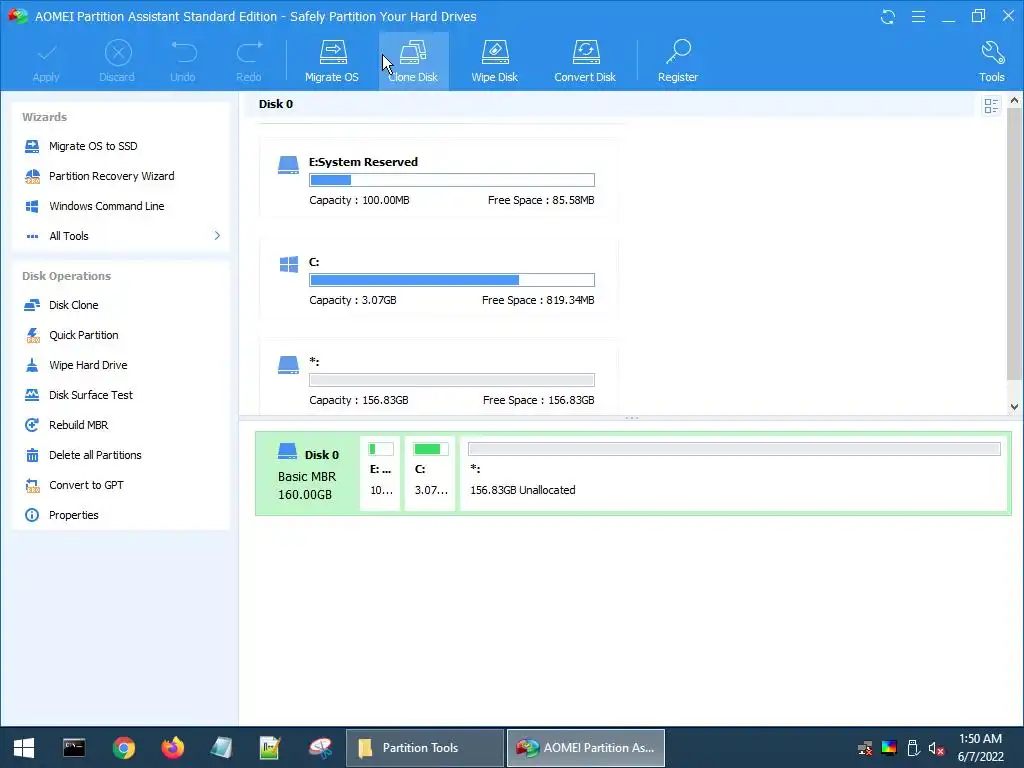The height and width of the screenshot is (768, 1024).
Task: Click the Windows Command Line icon
Action: pyautogui.click(x=32, y=206)
